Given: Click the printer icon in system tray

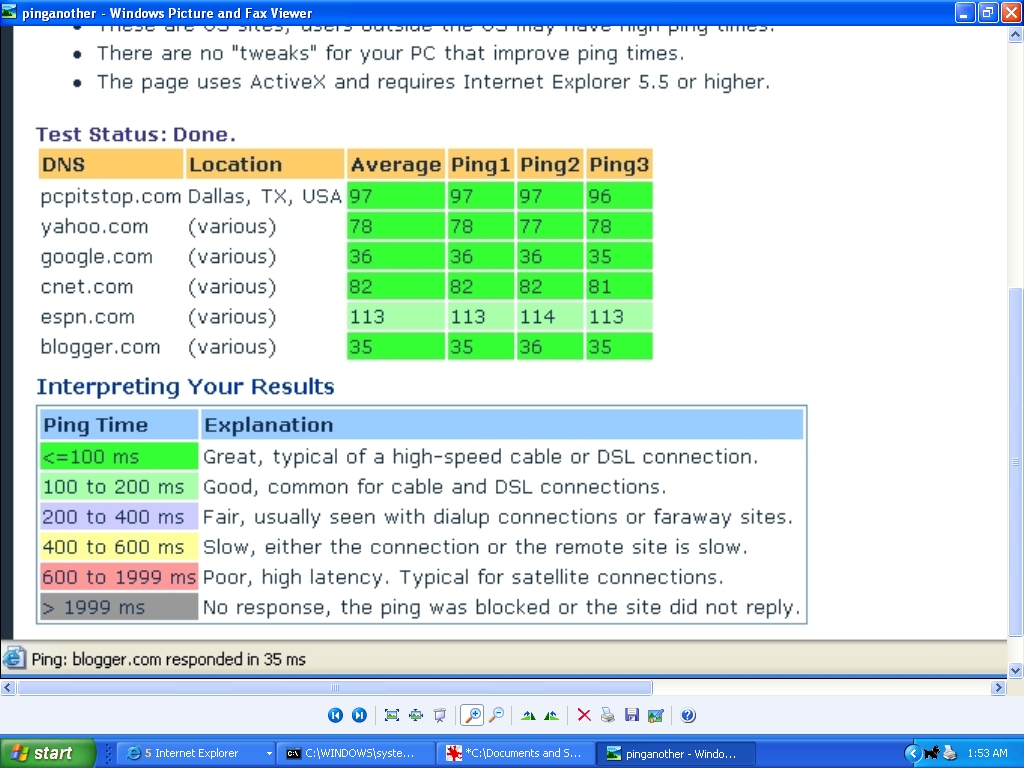Looking at the screenshot, I should pyautogui.click(x=950, y=753).
